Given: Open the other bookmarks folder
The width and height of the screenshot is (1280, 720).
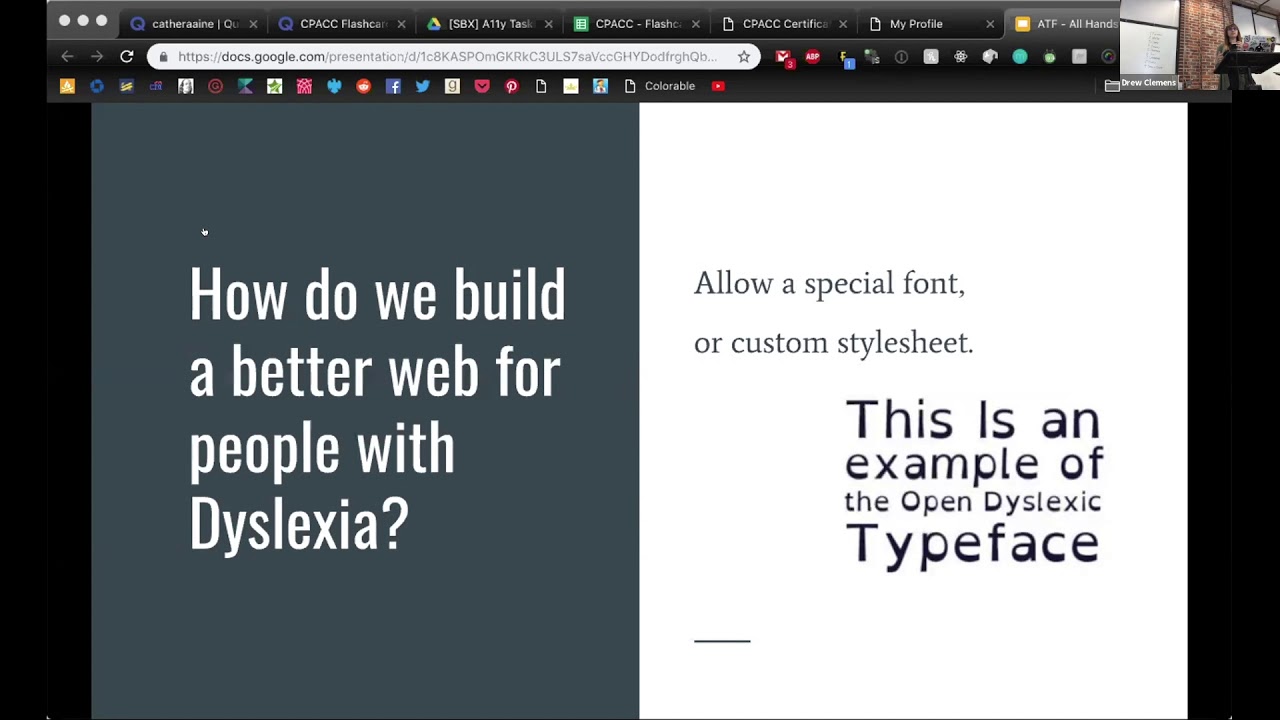Looking at the screenshot, I should [x=1112, y=86].
